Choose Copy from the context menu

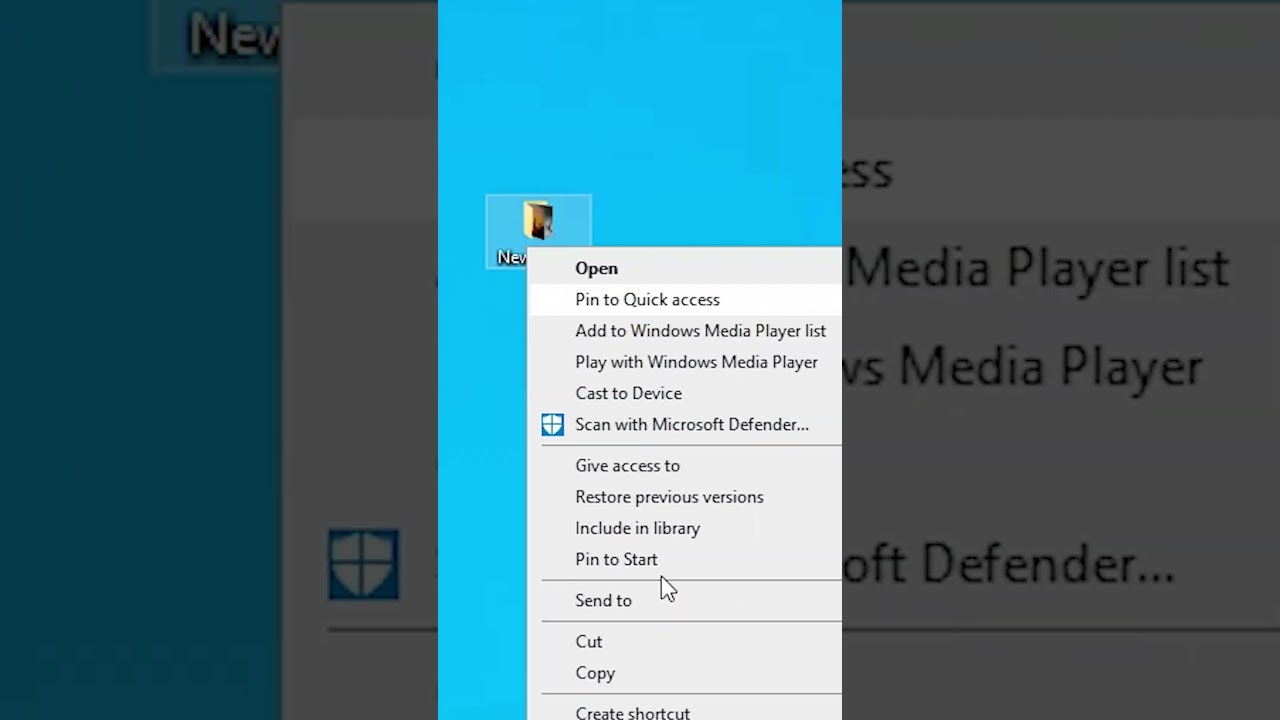coord(685,673)
